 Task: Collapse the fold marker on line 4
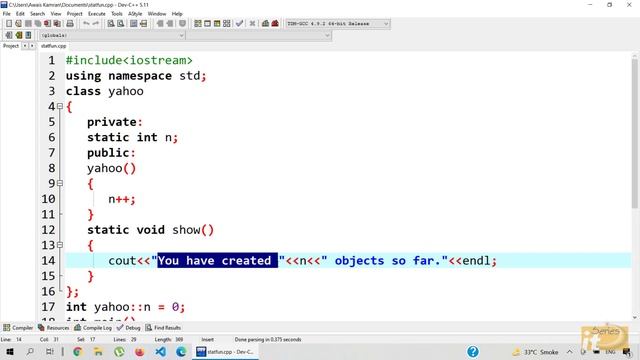[60, 106]
